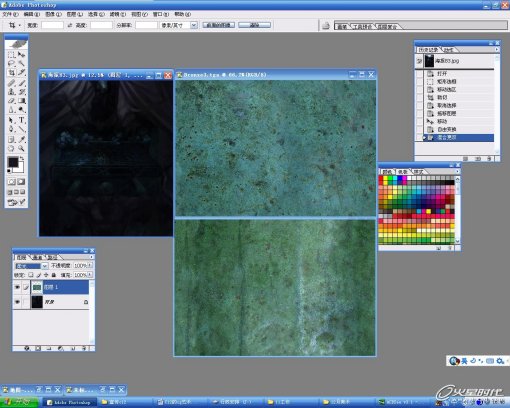Open the Swatches panel flyout menu arrow
This screenshot has width=510, height=408.
coord(457,171)
